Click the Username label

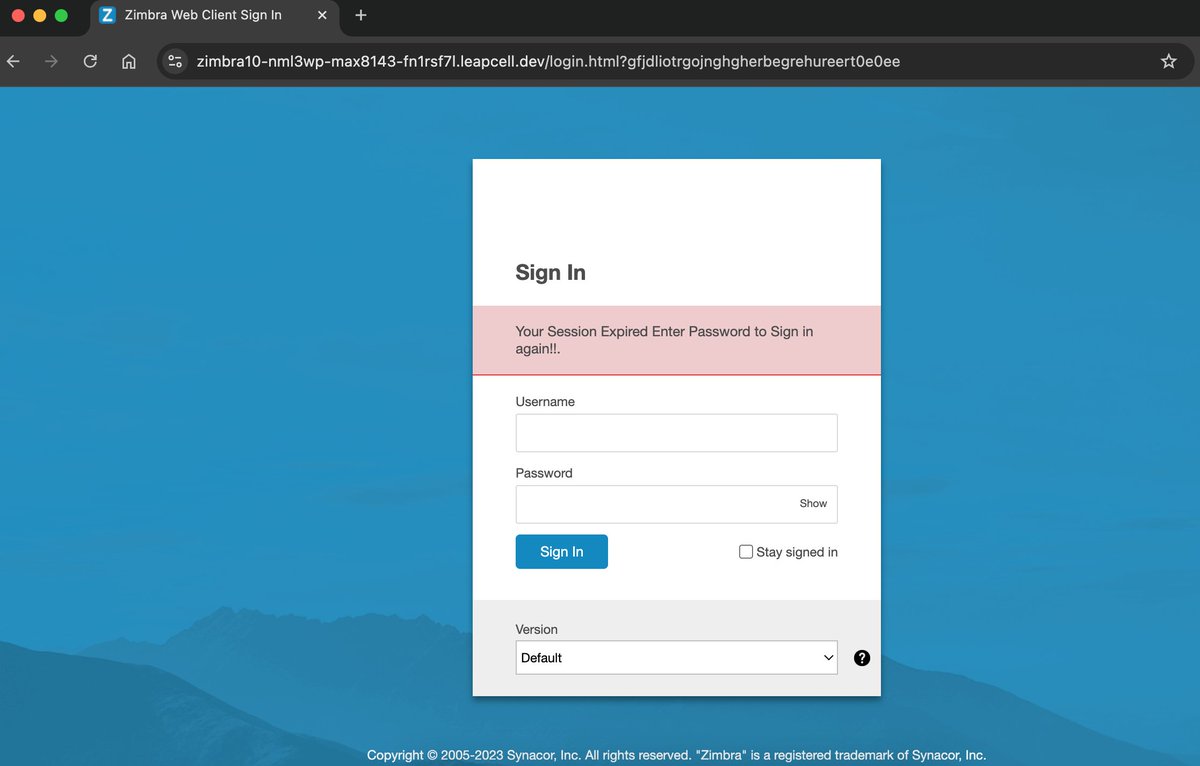(x=545, y=402)
